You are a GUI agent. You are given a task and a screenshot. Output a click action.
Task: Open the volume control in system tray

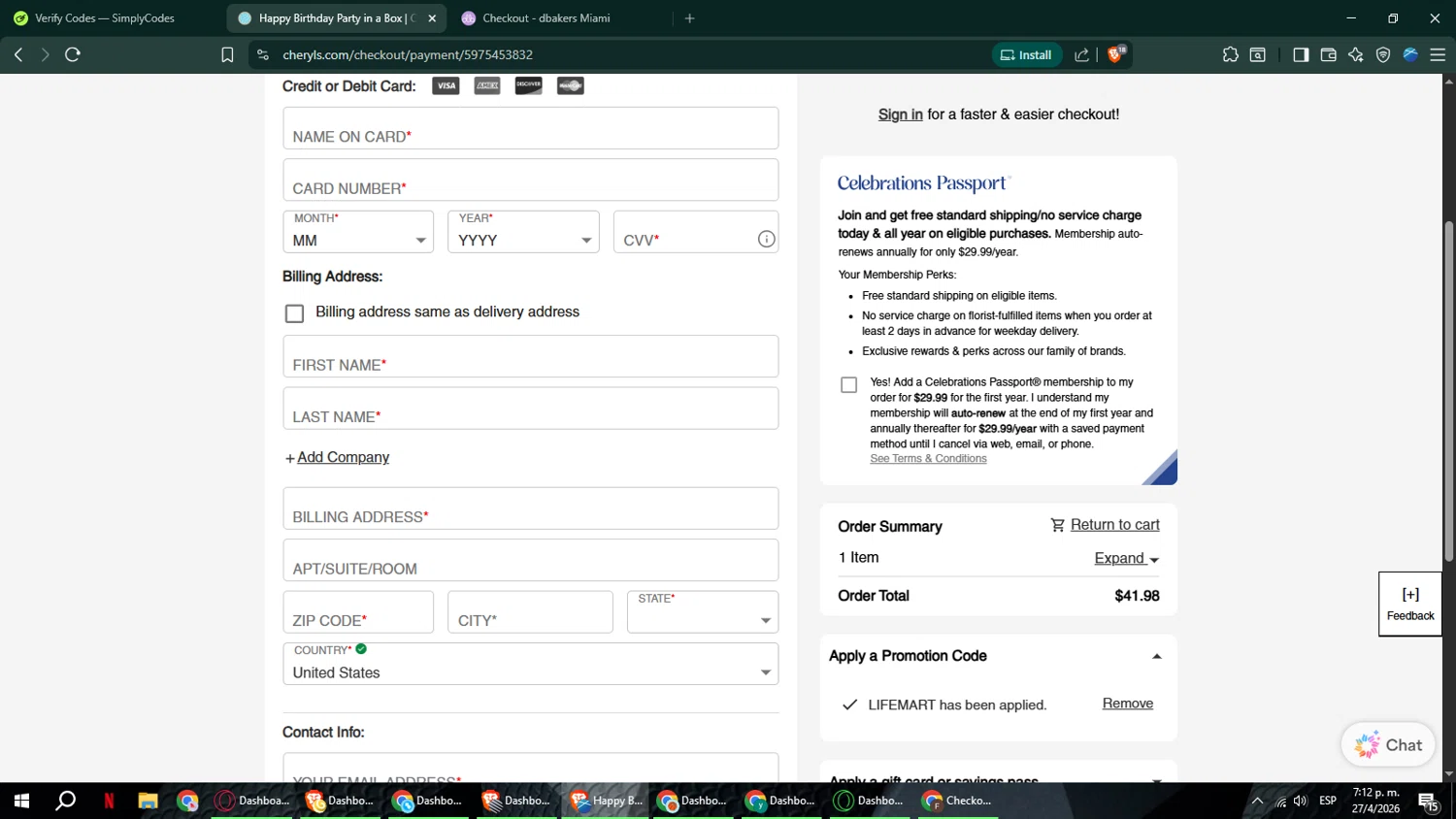click(x=1301, y=801)
